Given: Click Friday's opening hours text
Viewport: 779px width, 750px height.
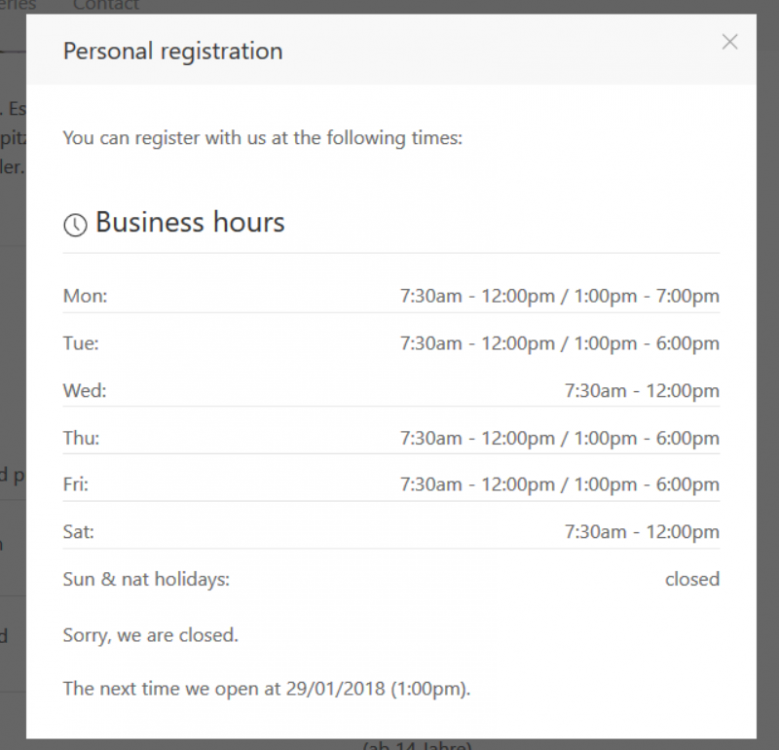Looking at the screenshot, I should click(x=559, y=485).
